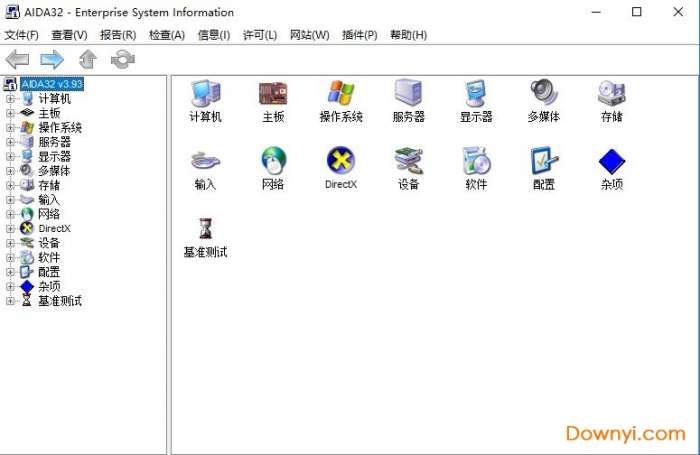Screen dimensions: 700x455
Task: Expand the 显示器 node in the tree
Action: [10, 156]
